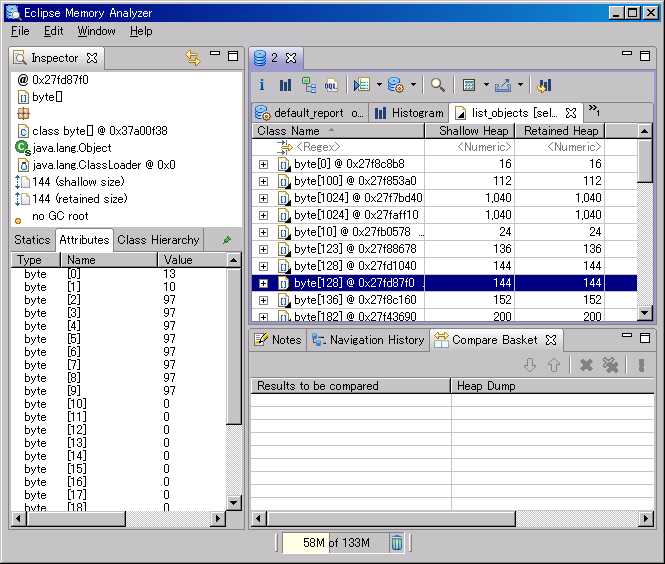Expand byte[100] @ 0x27f853a0 row
This screenshot has width=665, height=564.
click(263, 181)
